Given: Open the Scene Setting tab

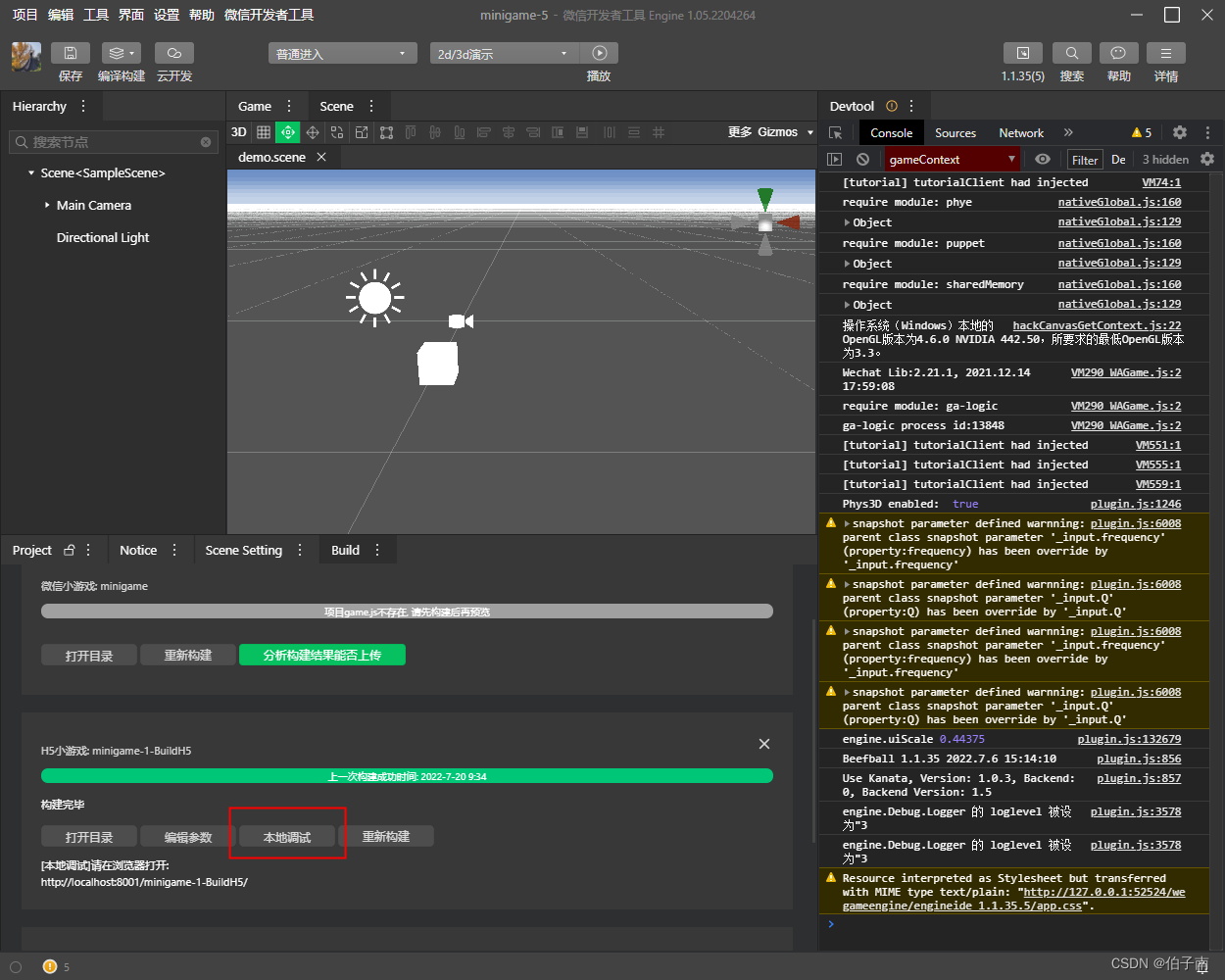Looking at the screenshot, I should point(244,551).
